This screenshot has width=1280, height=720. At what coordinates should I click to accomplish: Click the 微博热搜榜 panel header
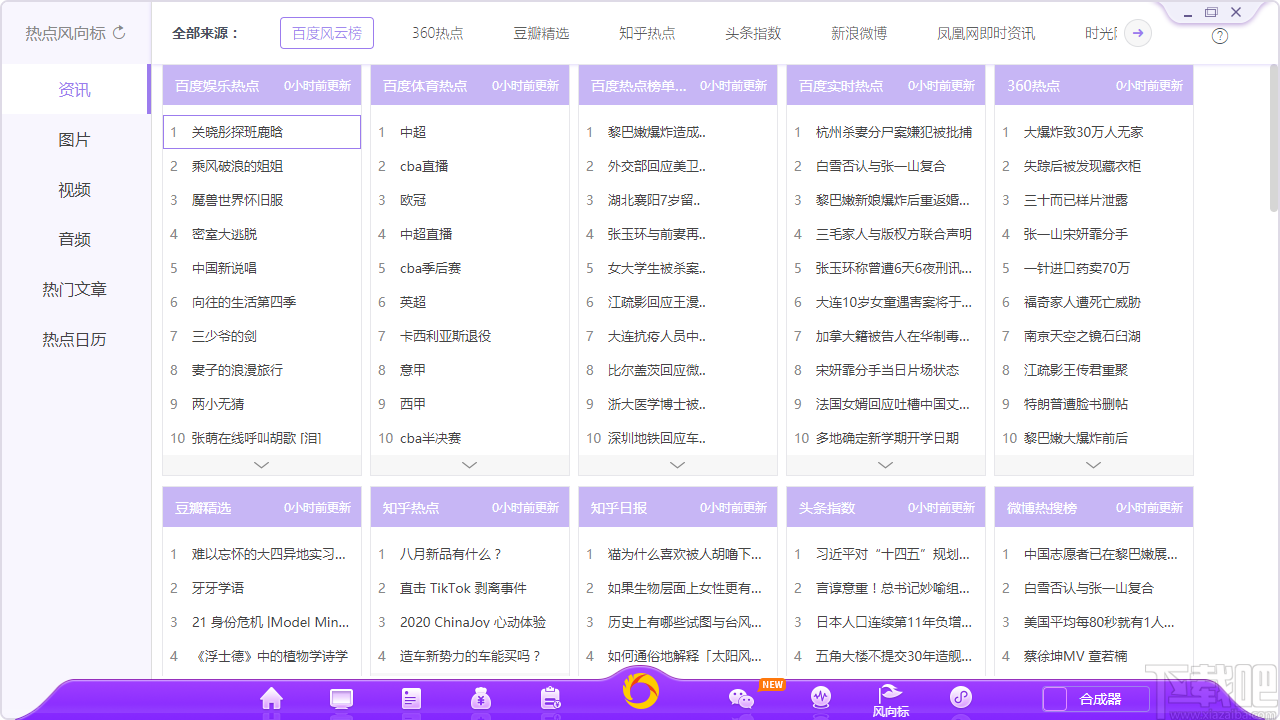pyautogui.click(x=1094, y=508)
